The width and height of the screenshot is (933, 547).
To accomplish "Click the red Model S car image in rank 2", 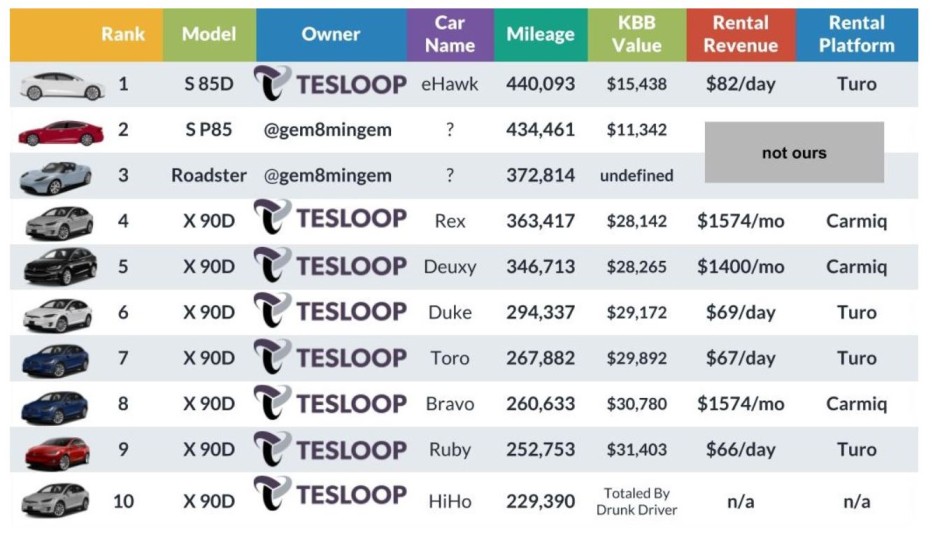I will coord(61,131).
